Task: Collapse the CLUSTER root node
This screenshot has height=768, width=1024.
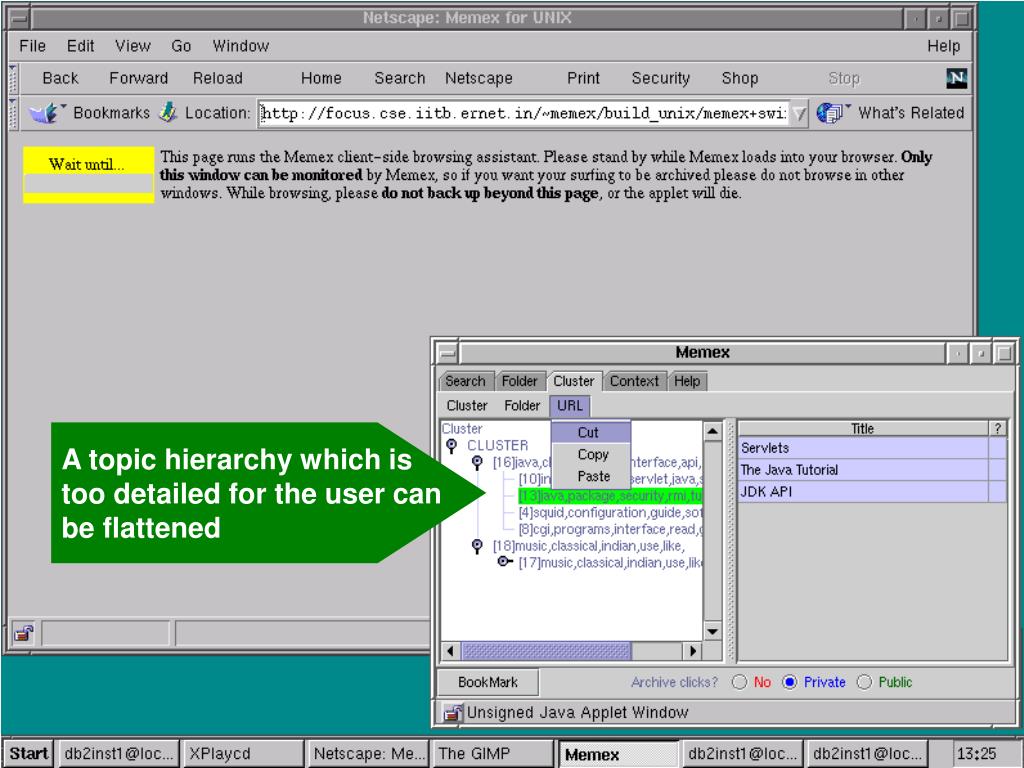Action: coord(451,445)
